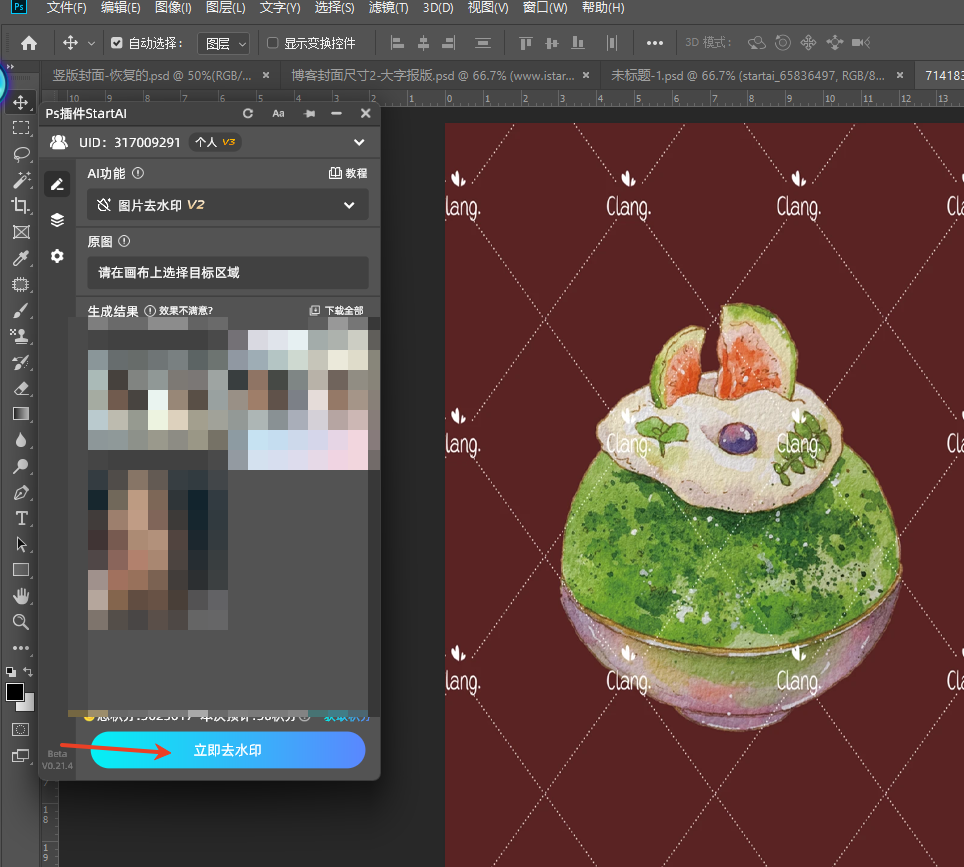Select the Lasso tool
964x867 pixels.
click(x=20, y=154)
